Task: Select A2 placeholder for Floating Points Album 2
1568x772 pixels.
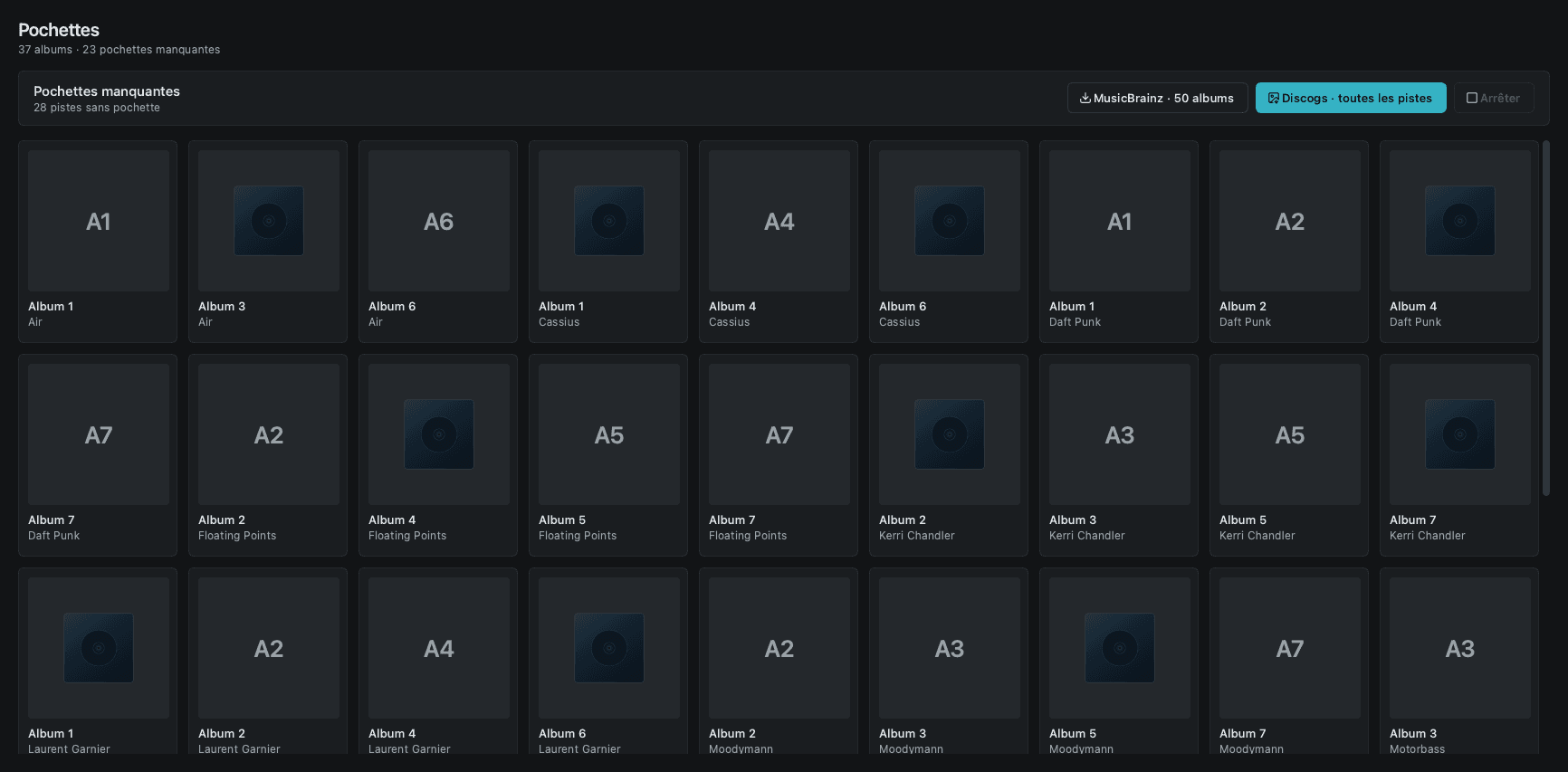Action: tap(269, 434)
